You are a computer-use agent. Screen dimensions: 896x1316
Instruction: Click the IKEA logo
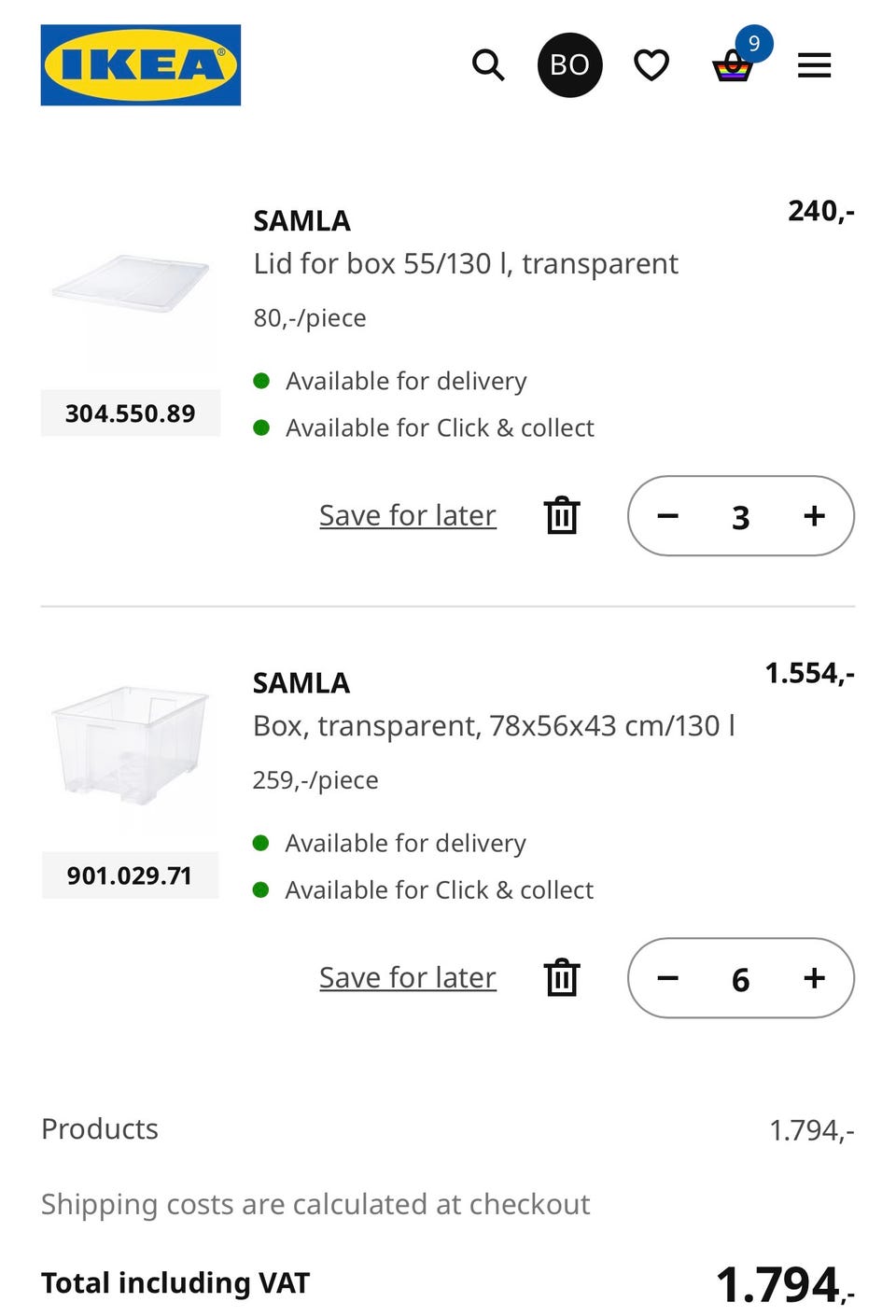pyautogui.click(x=141, y=65)
